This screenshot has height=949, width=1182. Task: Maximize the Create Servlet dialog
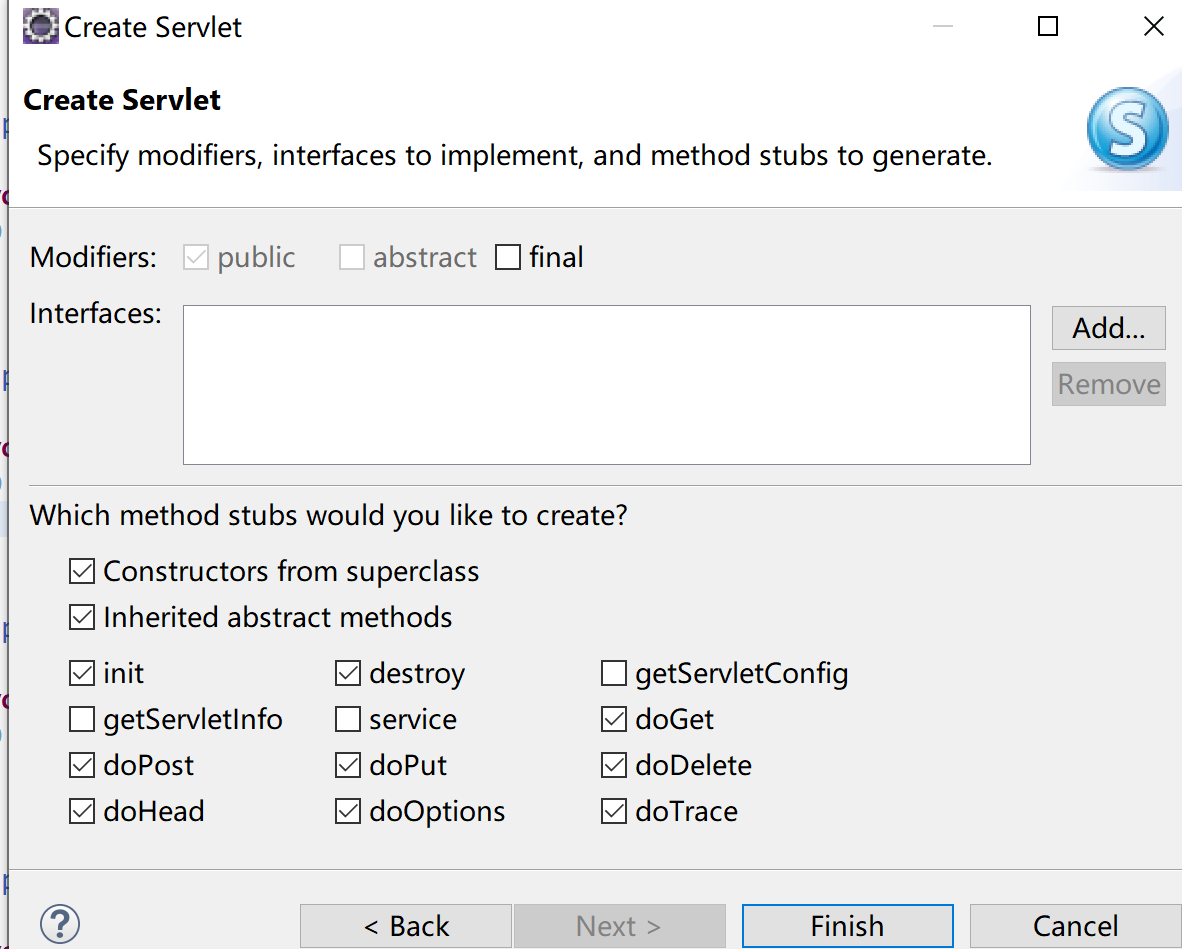1048,27
